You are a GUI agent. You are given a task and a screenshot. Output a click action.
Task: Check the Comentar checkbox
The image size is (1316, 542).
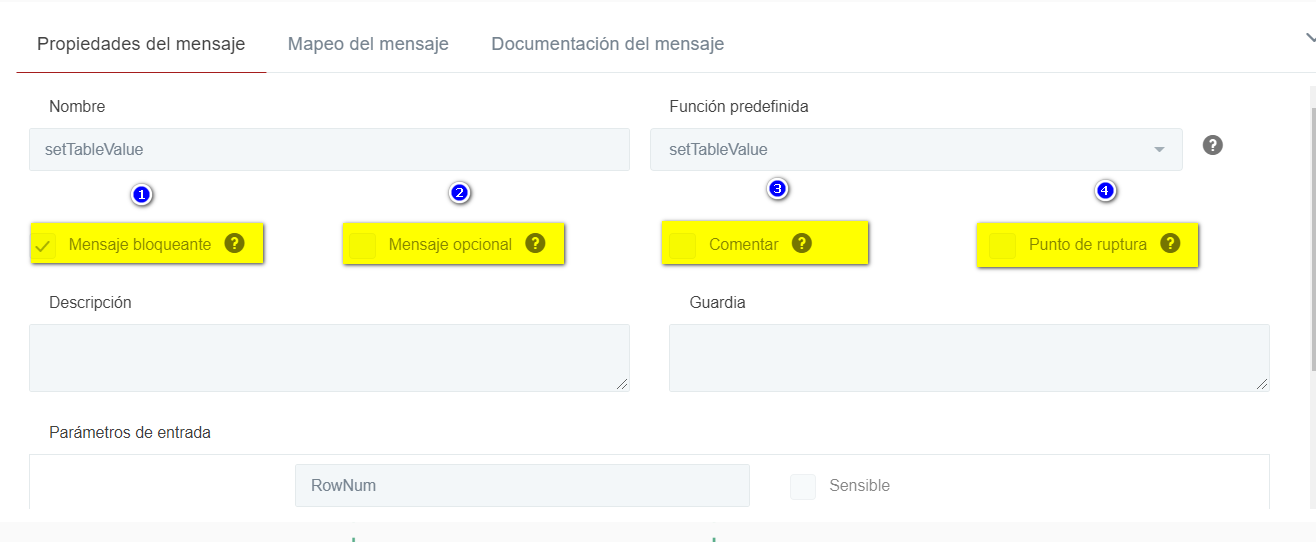(x=683, y=245)
